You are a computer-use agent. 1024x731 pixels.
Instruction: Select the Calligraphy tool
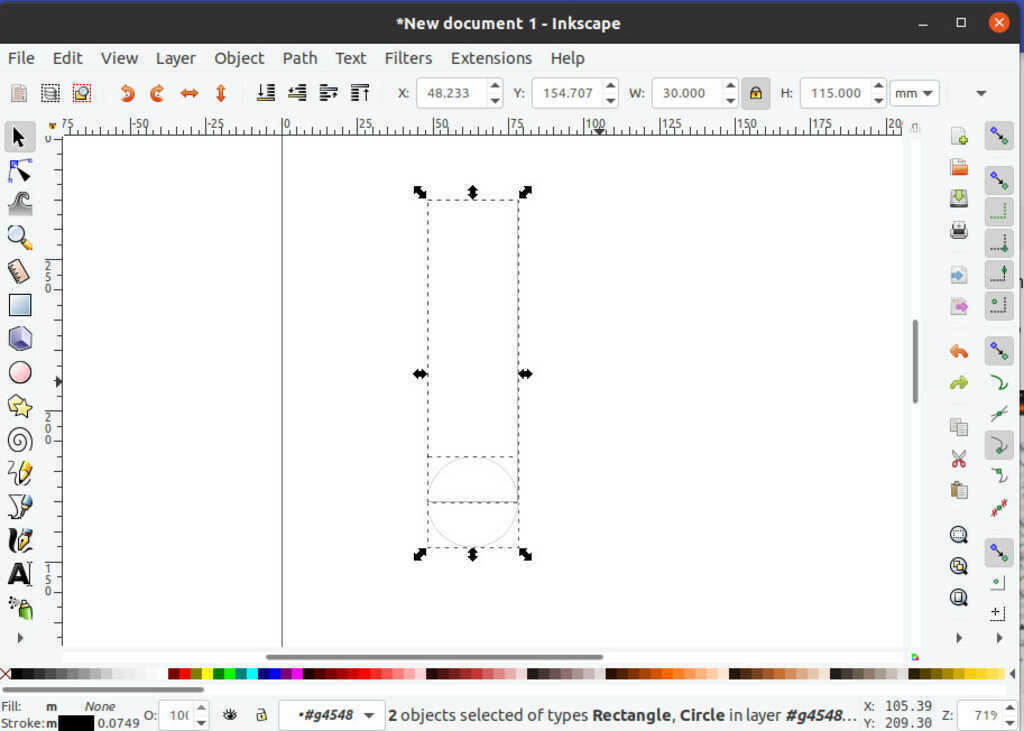[x=20, y=540]
